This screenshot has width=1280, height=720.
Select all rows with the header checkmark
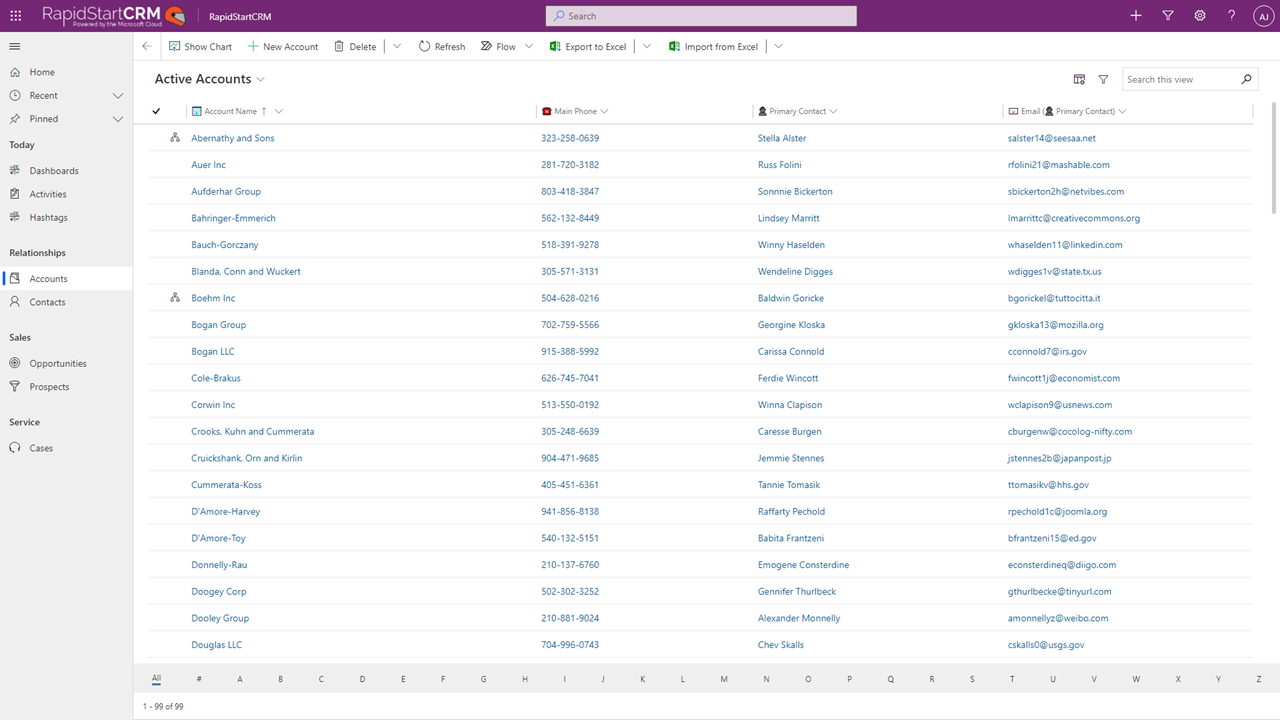click(x=156, y=111)
